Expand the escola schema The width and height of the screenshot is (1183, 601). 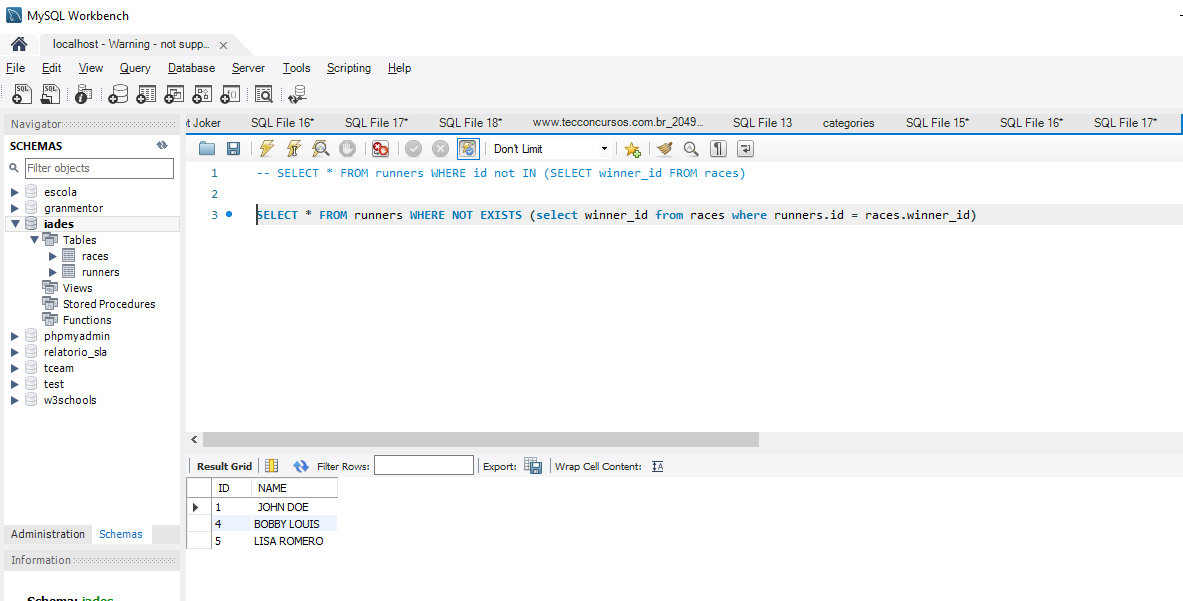14,192
